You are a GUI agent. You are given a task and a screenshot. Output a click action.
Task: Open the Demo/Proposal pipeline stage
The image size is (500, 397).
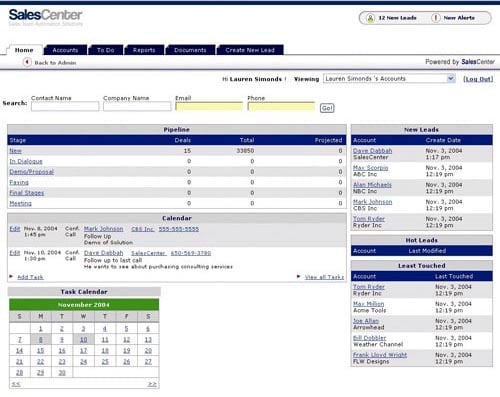(x=31, y=172)
